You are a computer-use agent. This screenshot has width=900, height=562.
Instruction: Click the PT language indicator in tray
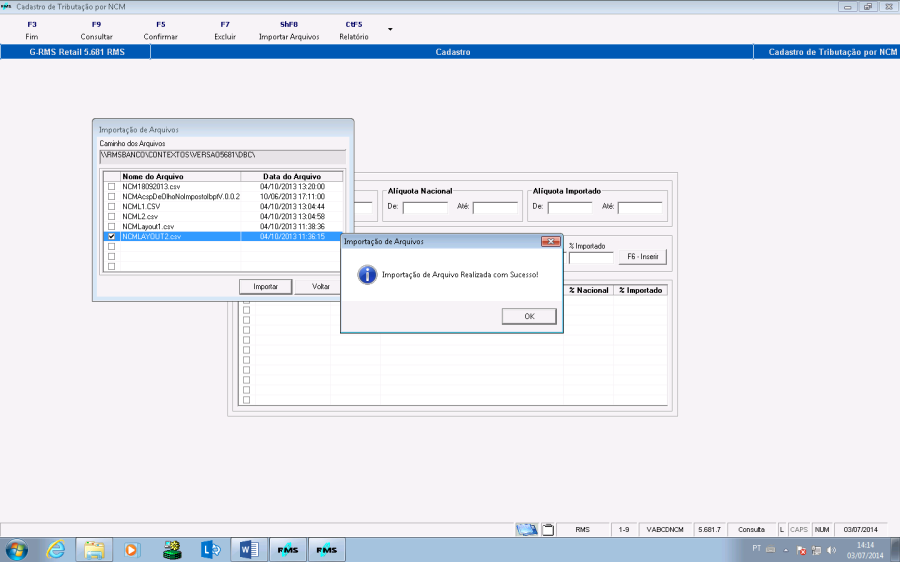[757, 549]
